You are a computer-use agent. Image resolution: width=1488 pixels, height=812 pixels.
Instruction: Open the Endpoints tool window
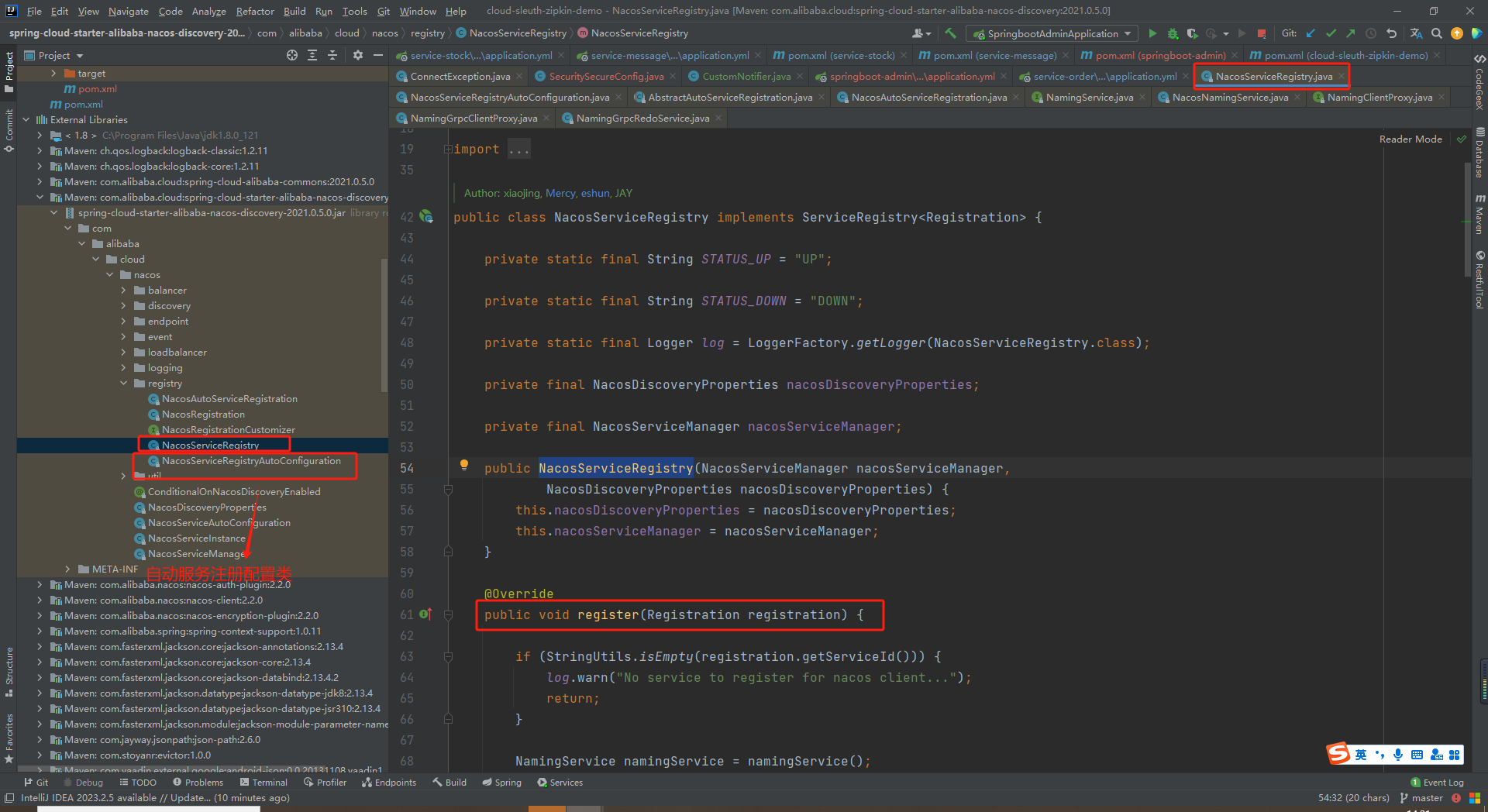click(388, 783)
